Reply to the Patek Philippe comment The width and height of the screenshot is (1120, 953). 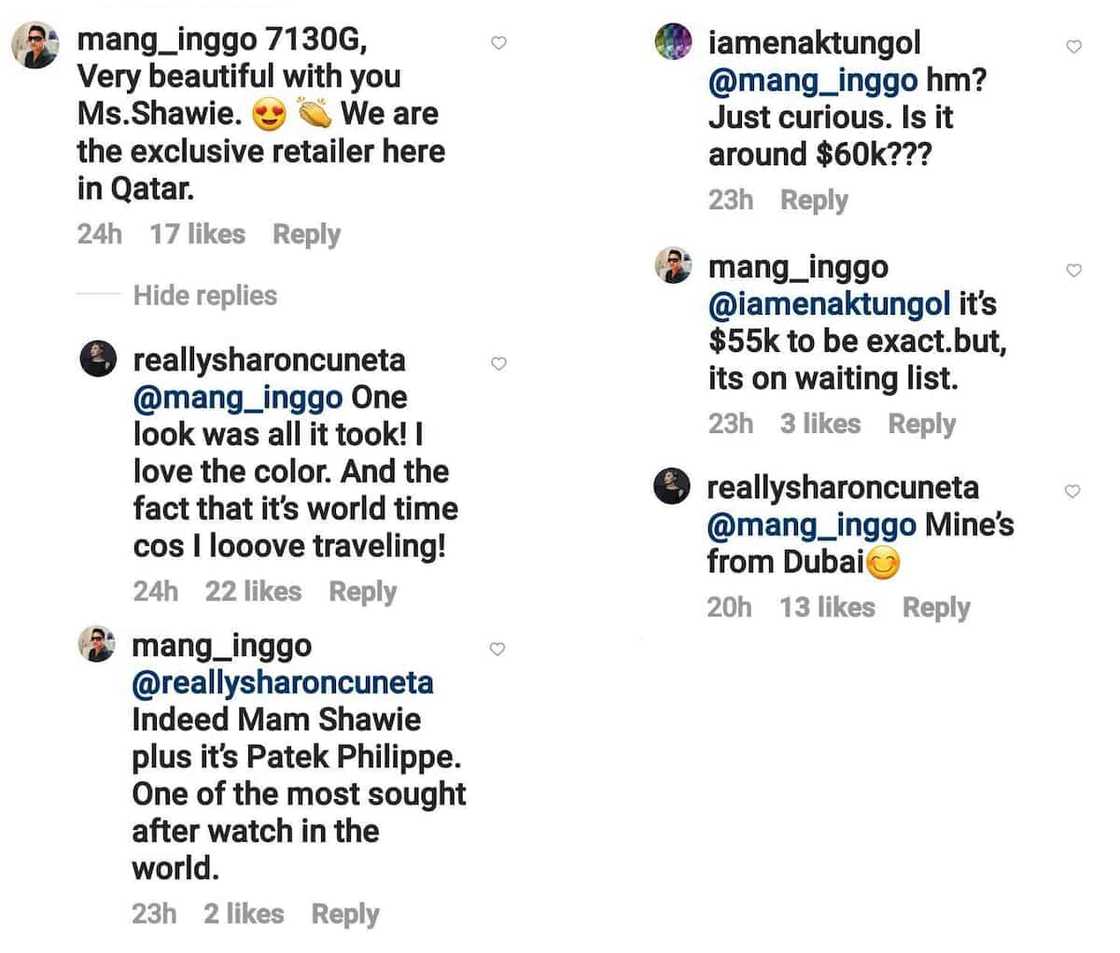tap(345, 914)
